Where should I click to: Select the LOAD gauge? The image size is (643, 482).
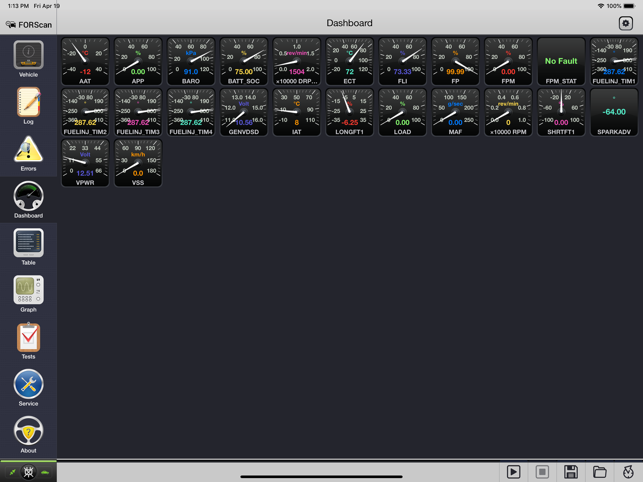403,112
